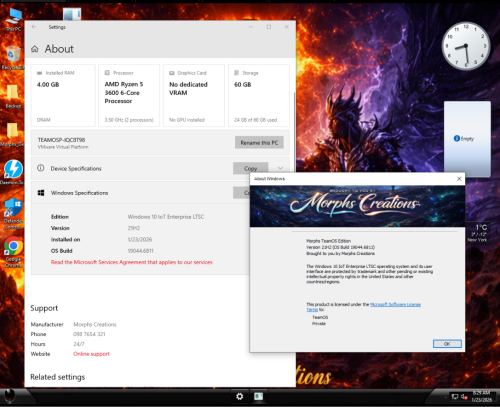Click Morphs TeamOS Edition text in dialog

click(328, 241)
